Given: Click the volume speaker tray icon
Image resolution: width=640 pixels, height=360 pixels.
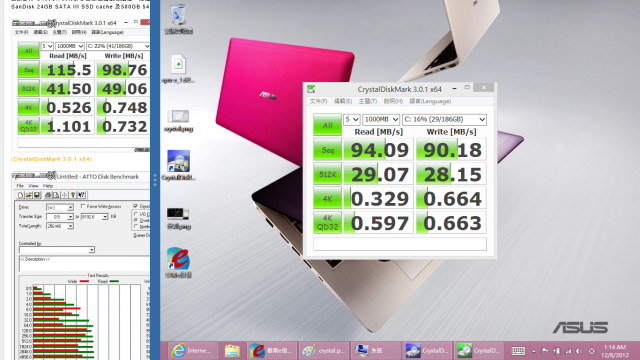Looking at the screenshot, I should [x=579, y=351].
